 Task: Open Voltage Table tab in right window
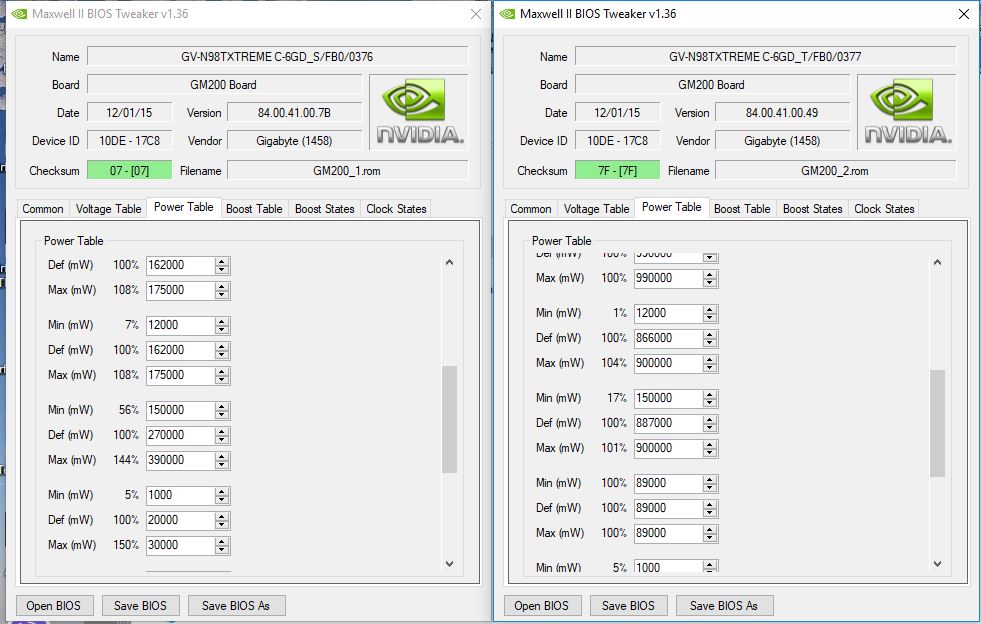point(596,209)
